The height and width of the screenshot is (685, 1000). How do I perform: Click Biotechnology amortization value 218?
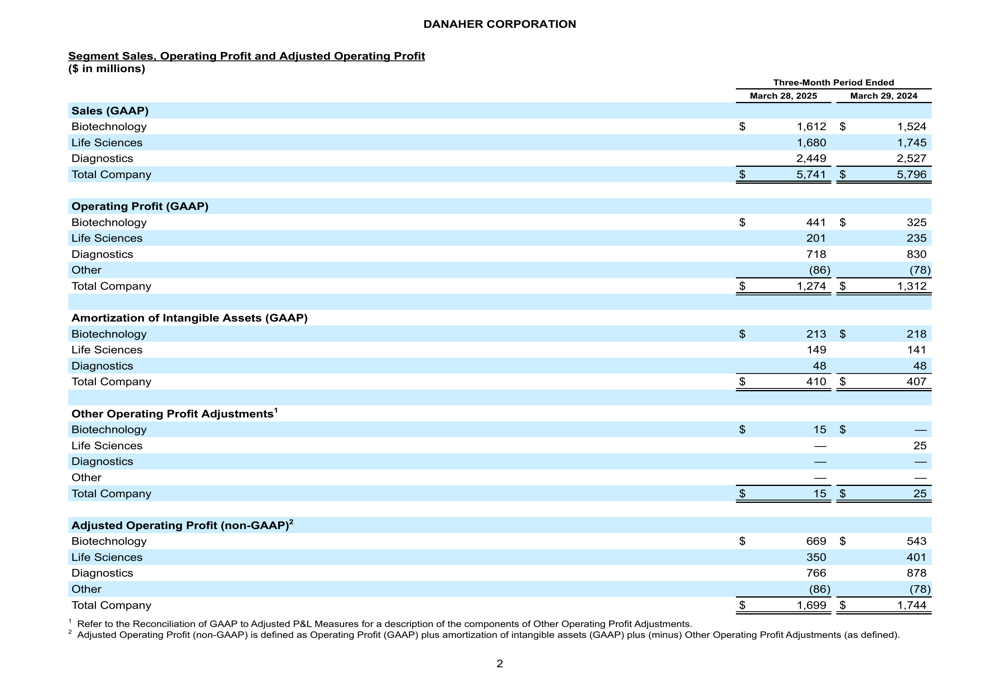click(917, 334)
